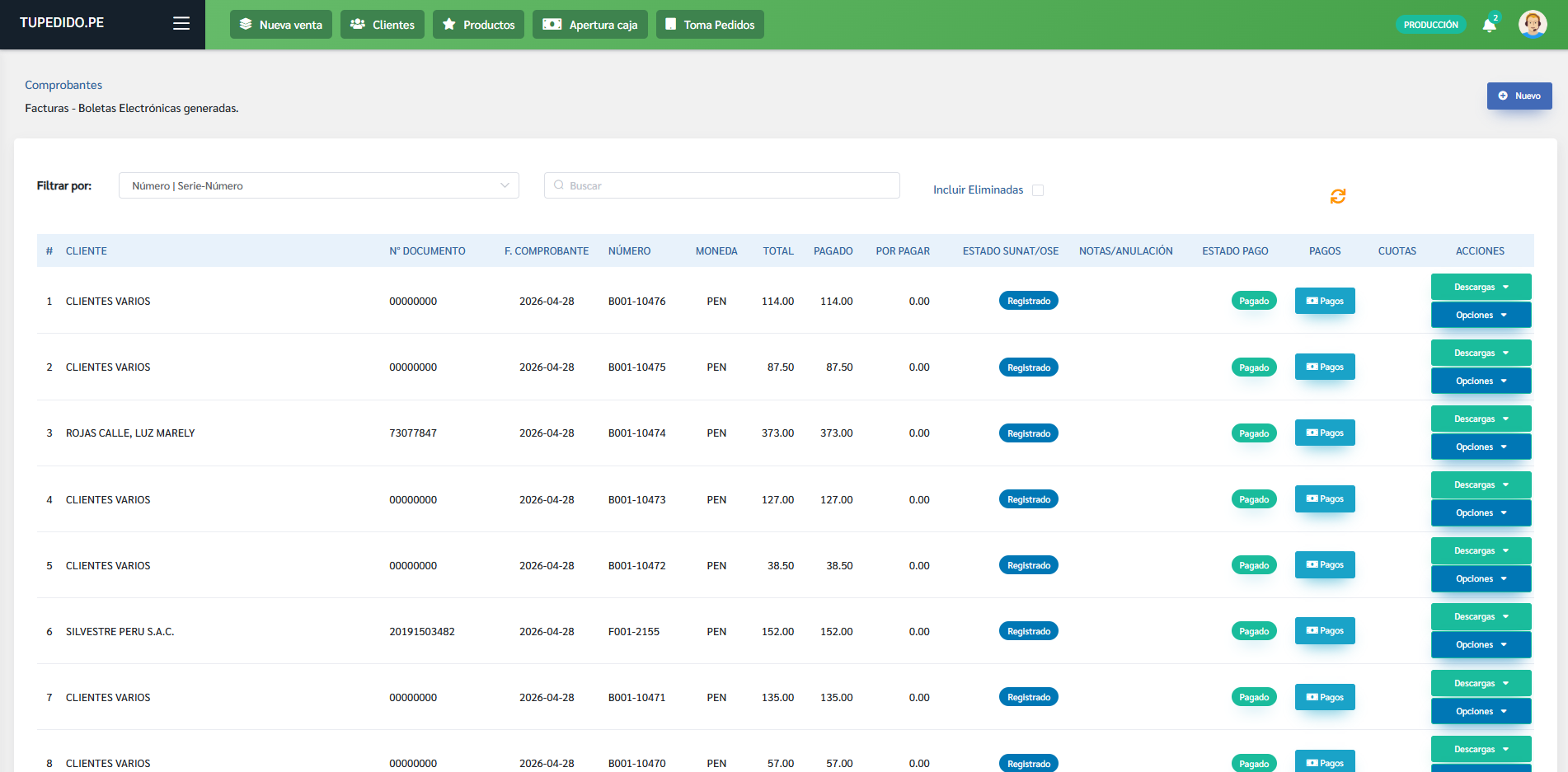1568x772 pixels.
Task: Expand the Filtrar por Número dropdown
Action: point(319,185)
